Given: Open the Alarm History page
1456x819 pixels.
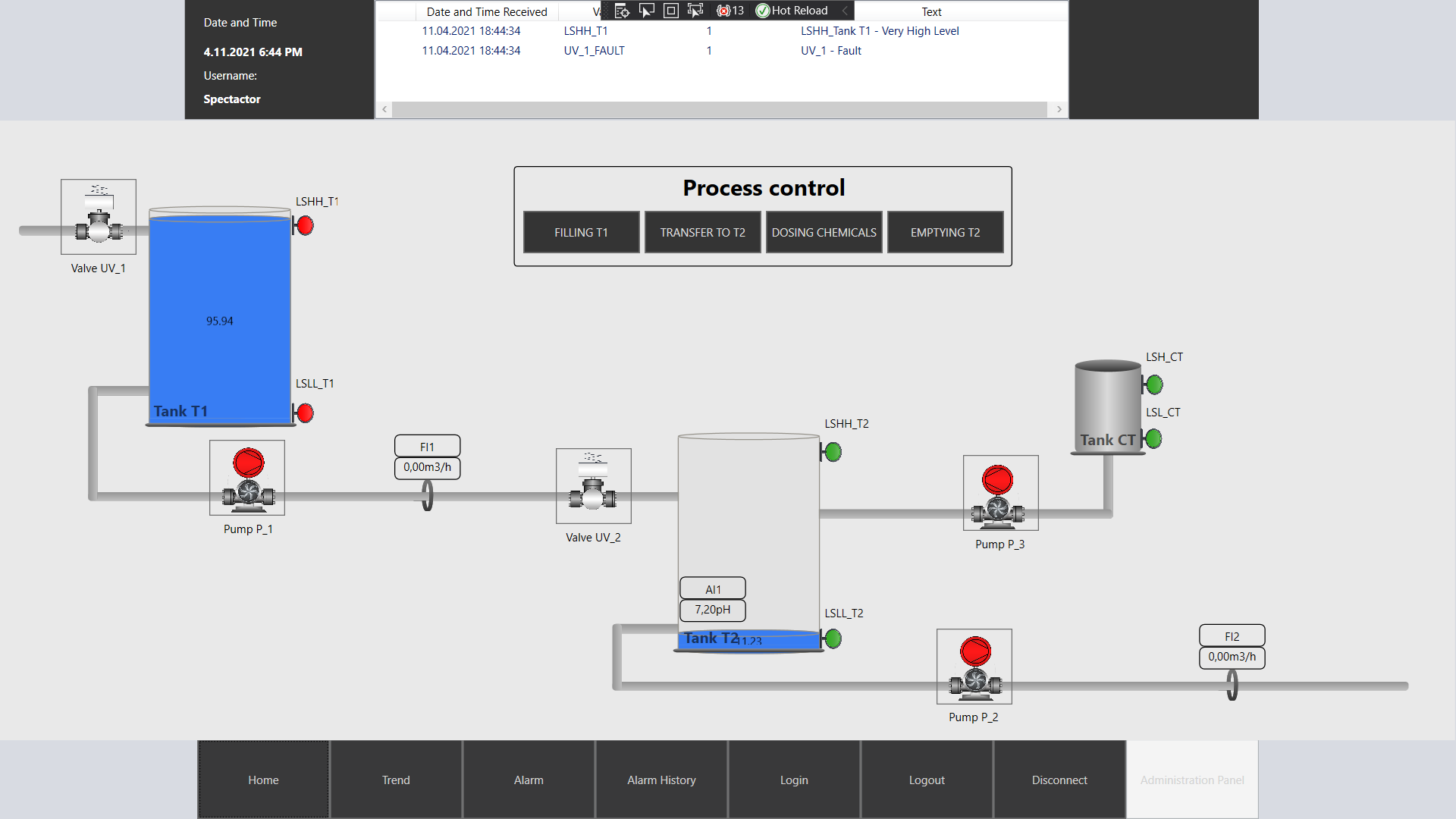Looking at the screenshot, I should 661,780.
